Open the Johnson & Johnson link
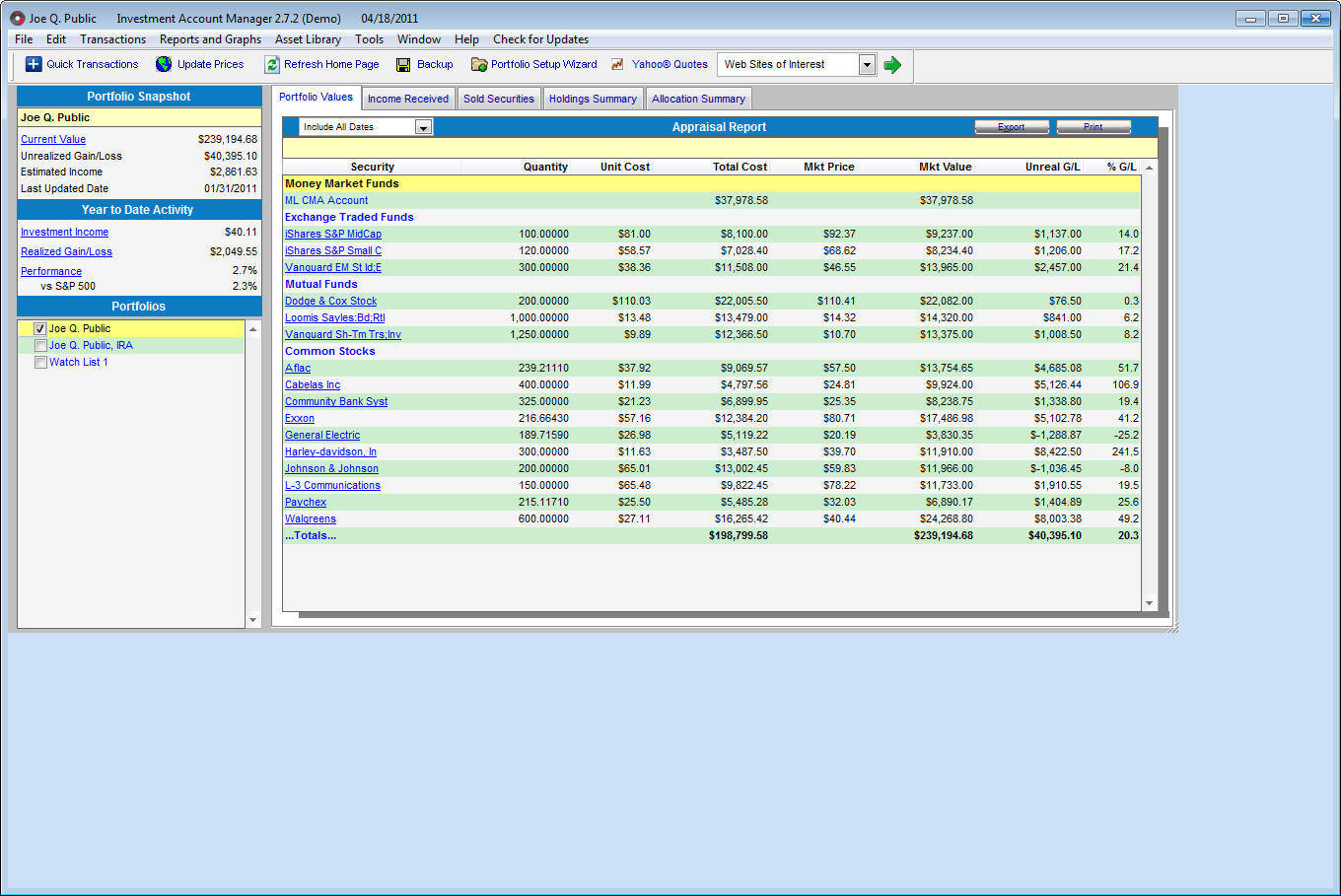This screenshot has width=1341, height=896. tap(332, 469)
